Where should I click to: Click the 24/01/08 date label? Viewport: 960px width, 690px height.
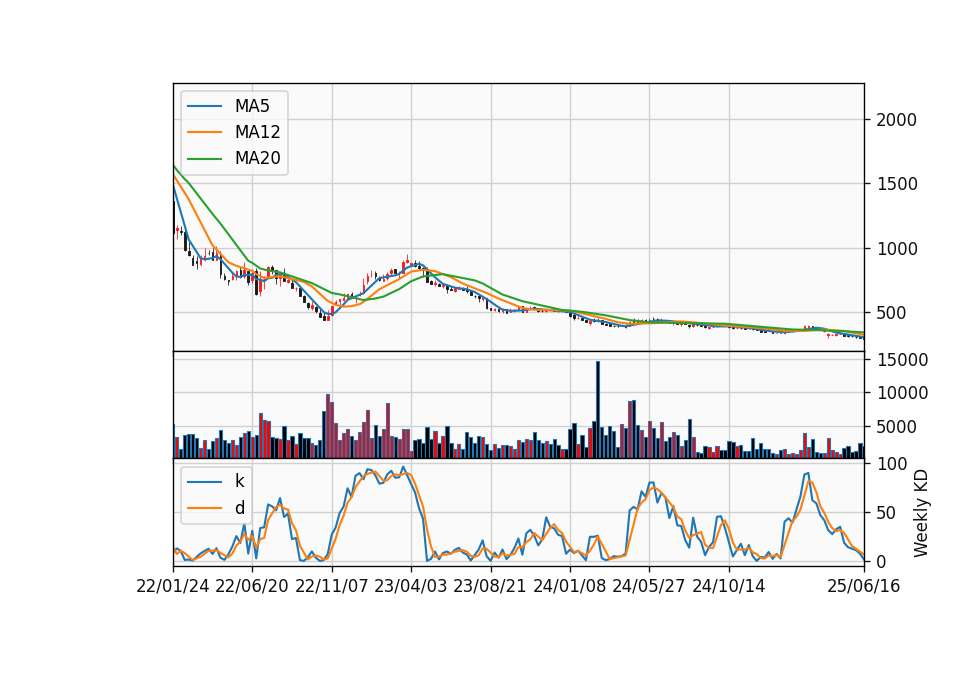pos(569,586)
